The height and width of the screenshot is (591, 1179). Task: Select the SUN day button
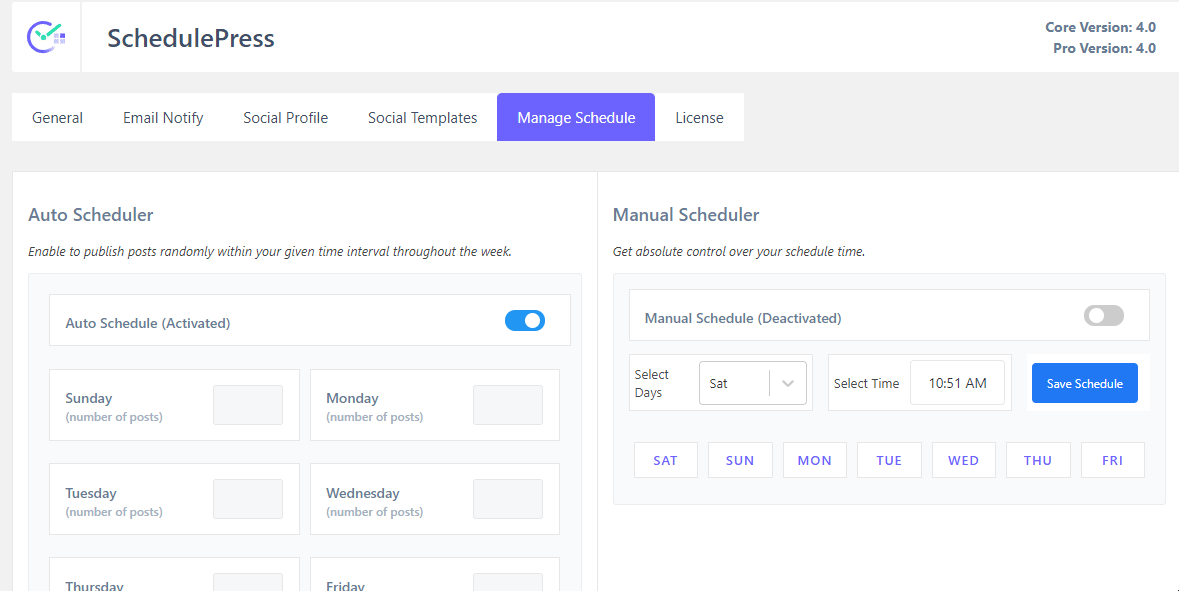coord(740,460)
